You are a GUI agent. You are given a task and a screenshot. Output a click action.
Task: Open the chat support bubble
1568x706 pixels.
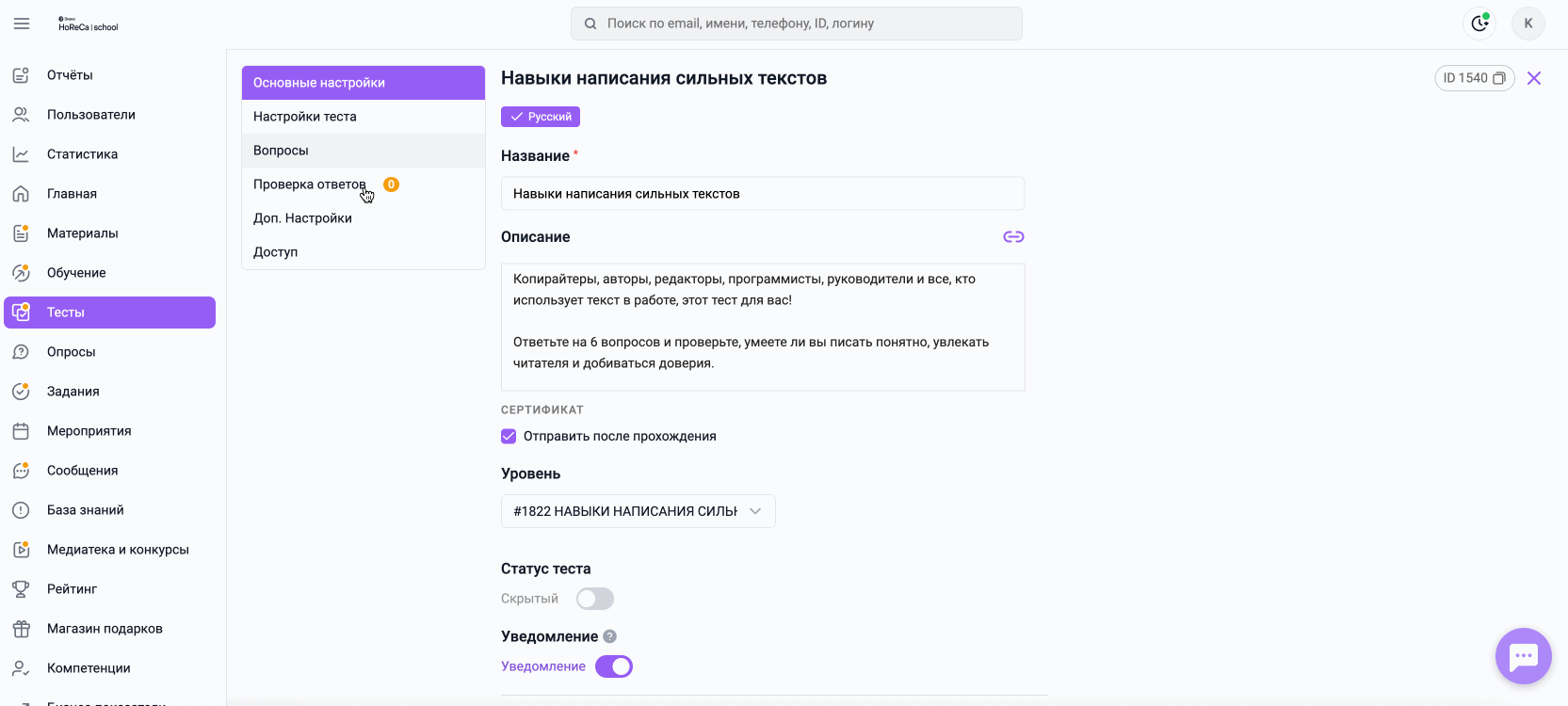point(1523,656)
